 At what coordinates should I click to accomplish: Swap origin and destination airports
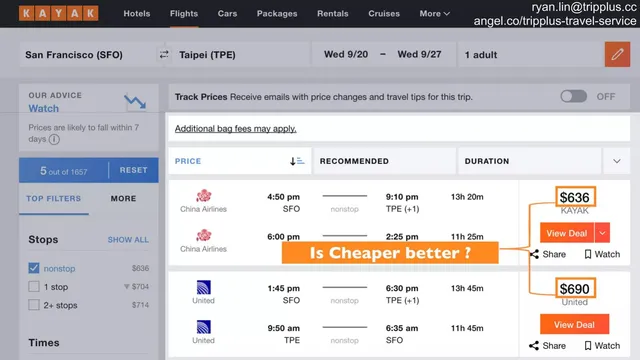tap(164, 54)
